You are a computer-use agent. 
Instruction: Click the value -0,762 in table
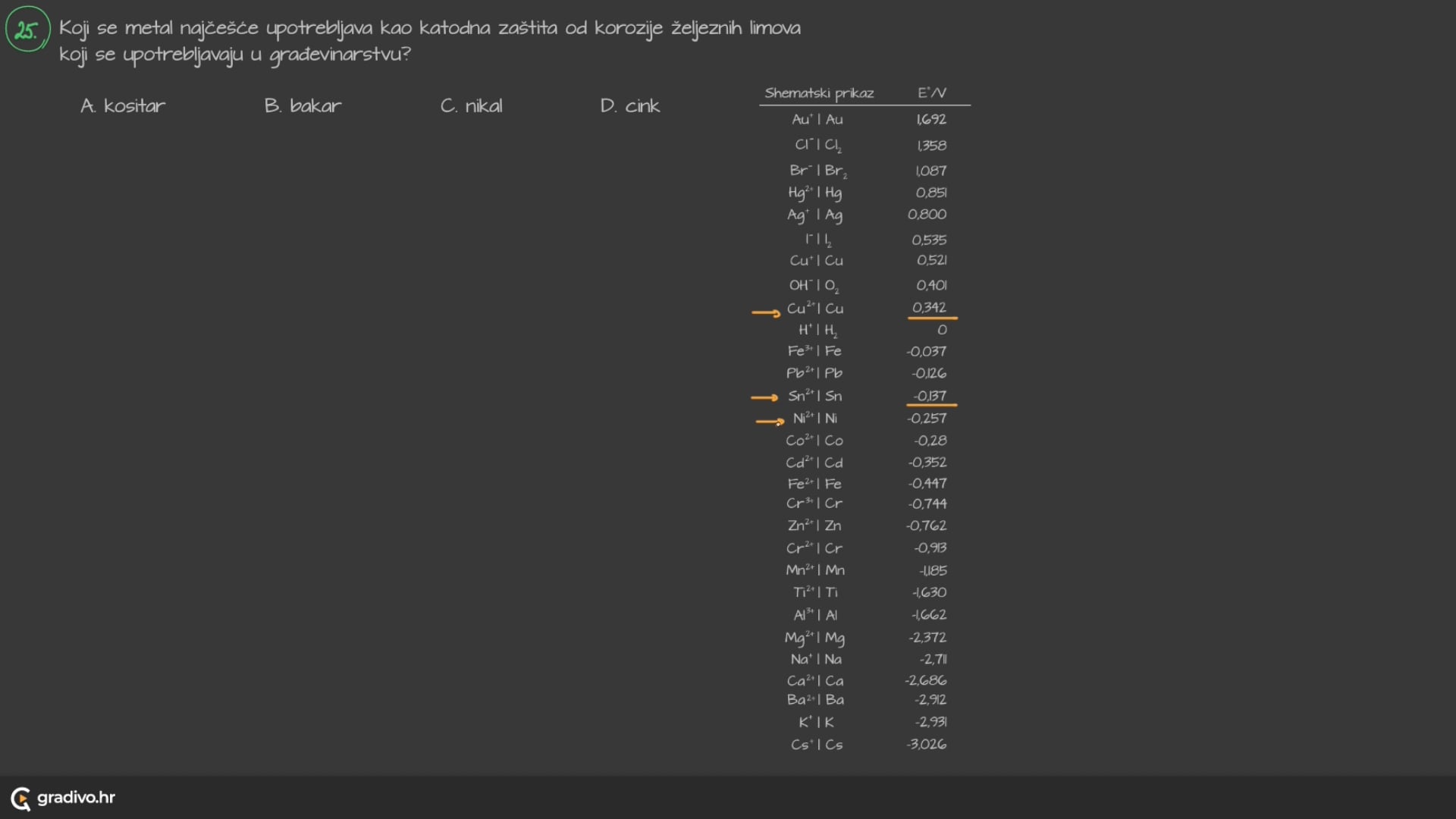[927, 526]
